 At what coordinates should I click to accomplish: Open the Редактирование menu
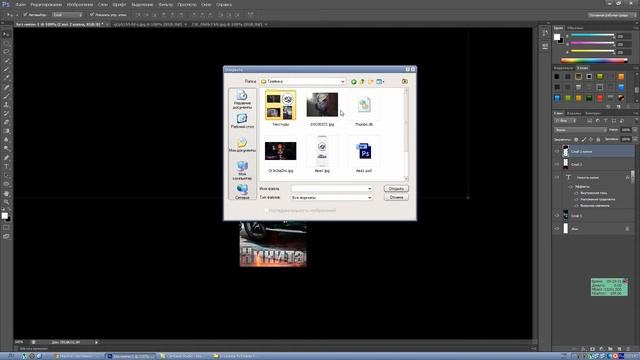46,4
